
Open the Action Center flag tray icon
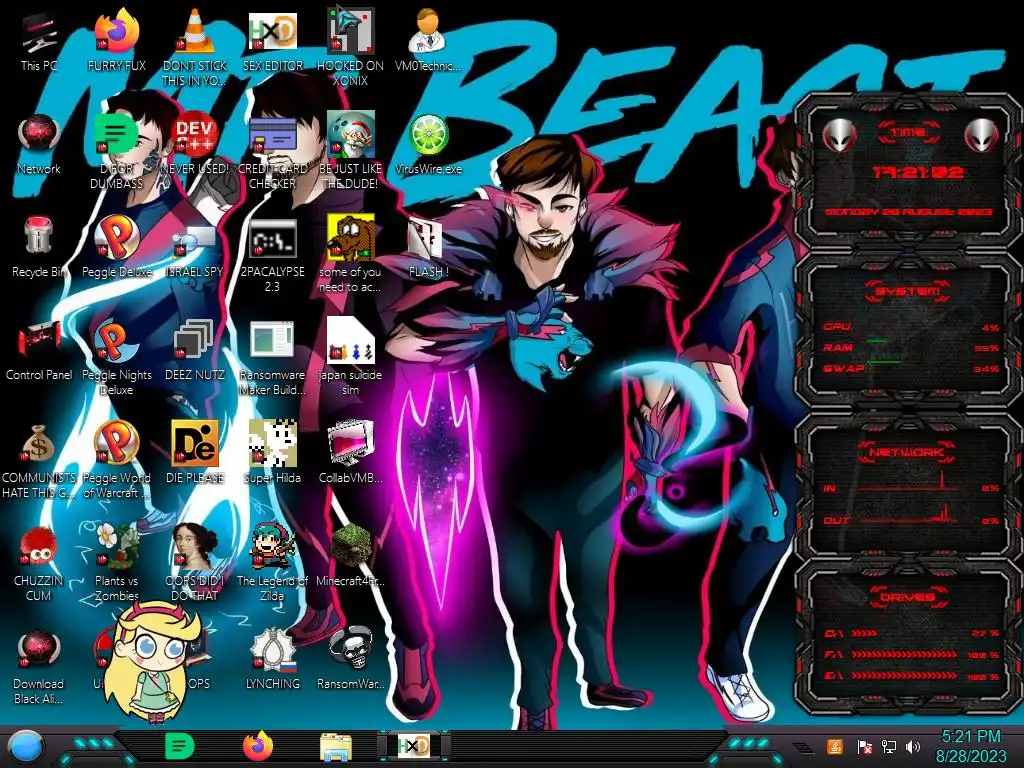pyautogui.click(x=864, y=746)
